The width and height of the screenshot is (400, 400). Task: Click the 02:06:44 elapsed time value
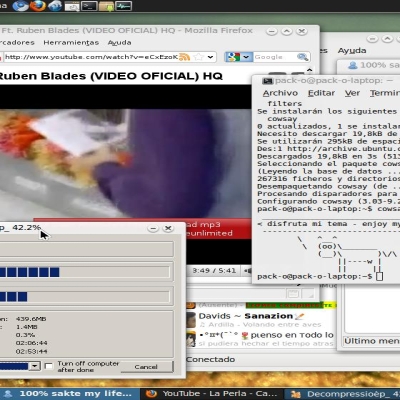(31, 343)
